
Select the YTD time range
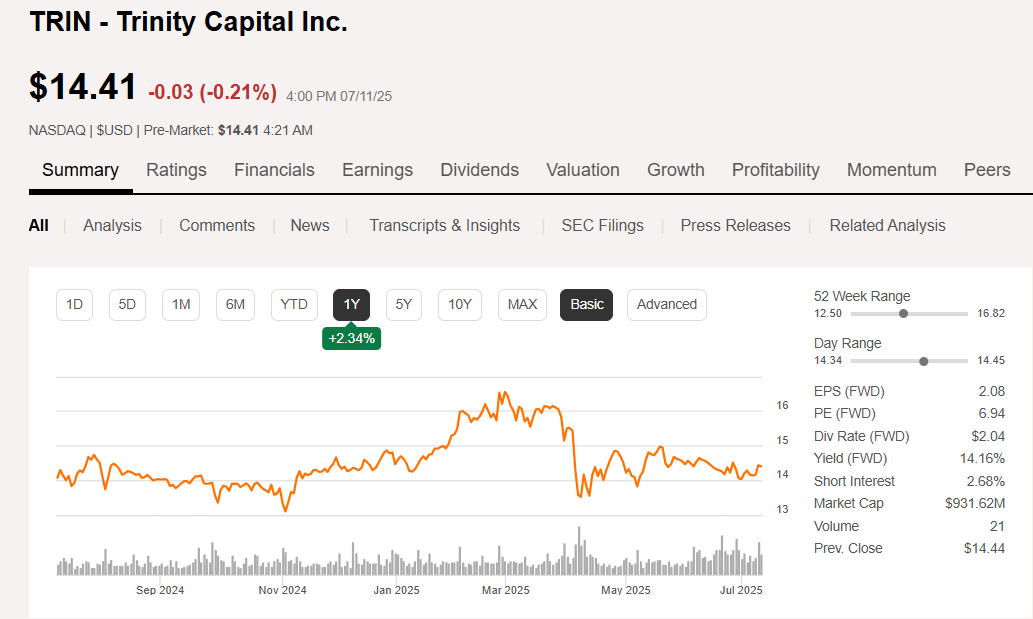point(294,305)
